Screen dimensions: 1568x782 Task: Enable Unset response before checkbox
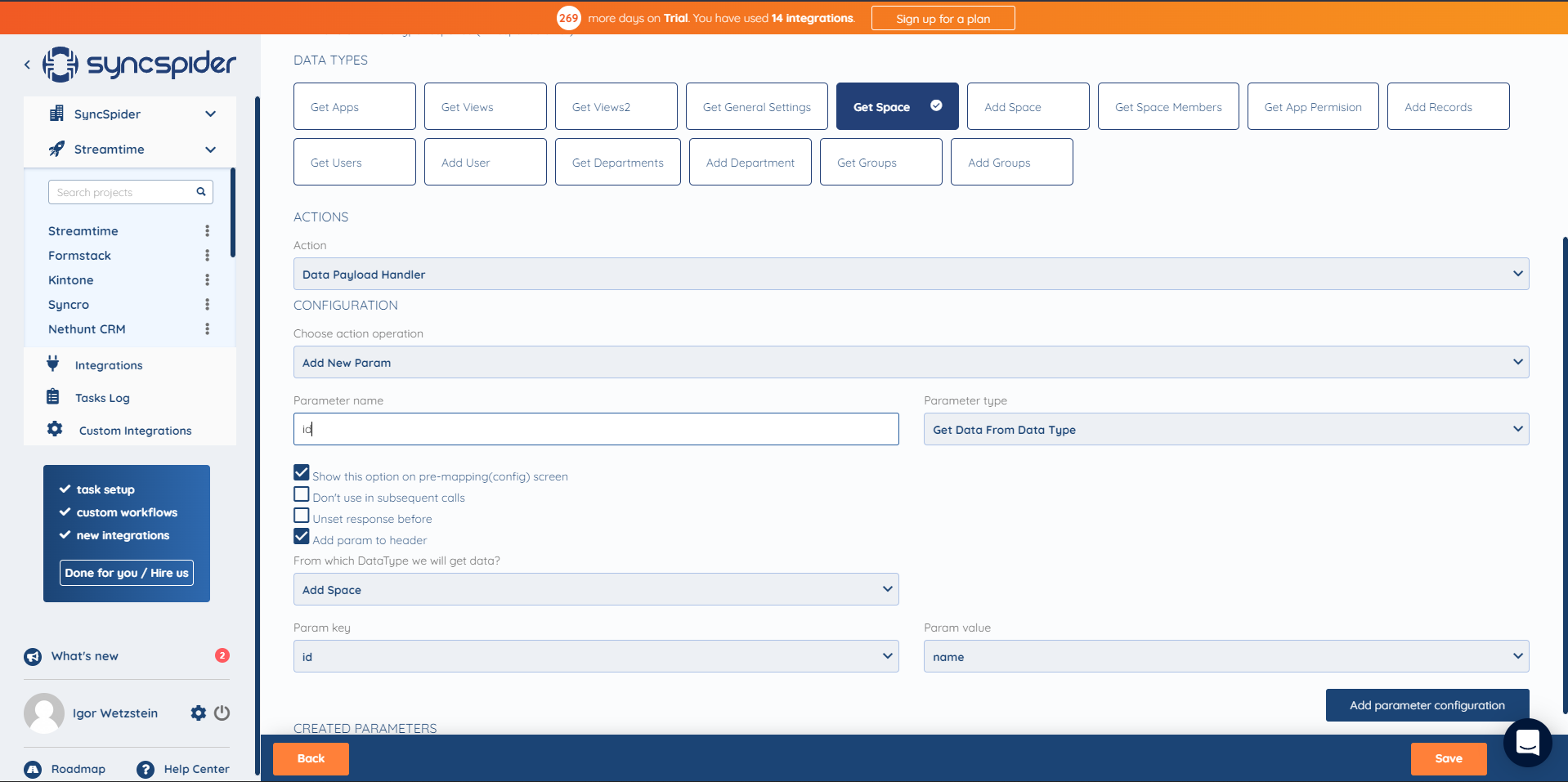point(302,516)
